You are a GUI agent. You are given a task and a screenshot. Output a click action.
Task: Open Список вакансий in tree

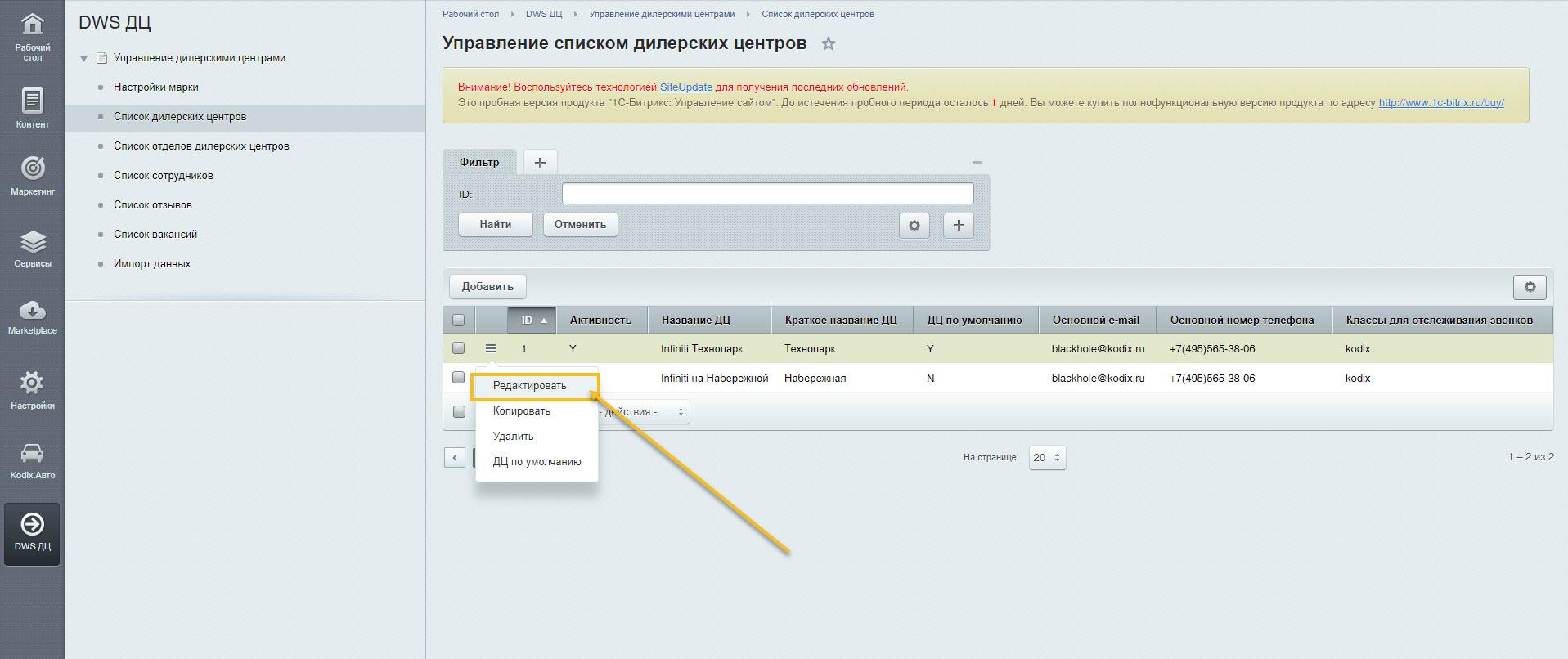(x=155, y=235)
